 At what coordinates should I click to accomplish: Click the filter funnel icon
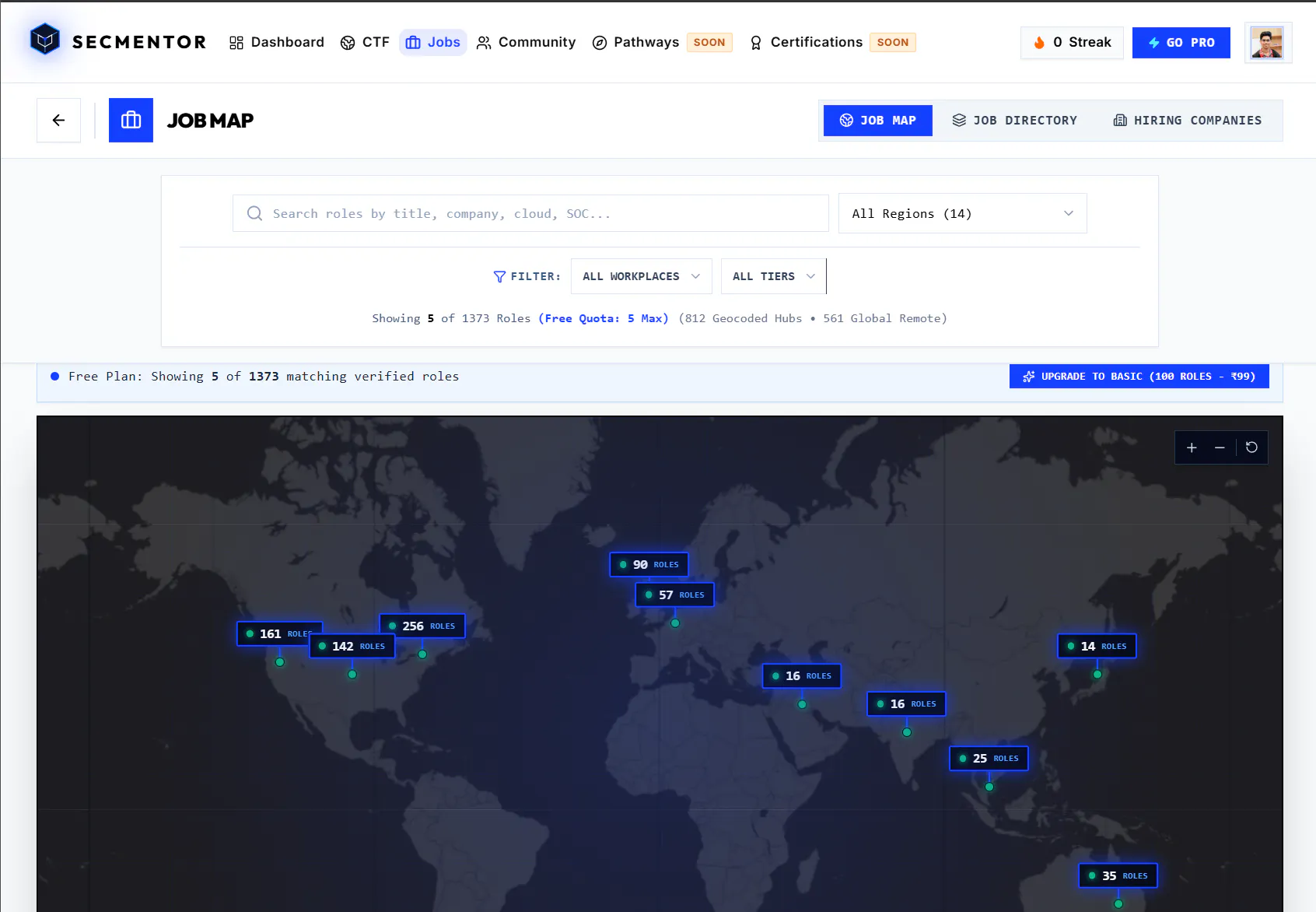[499, 276]
